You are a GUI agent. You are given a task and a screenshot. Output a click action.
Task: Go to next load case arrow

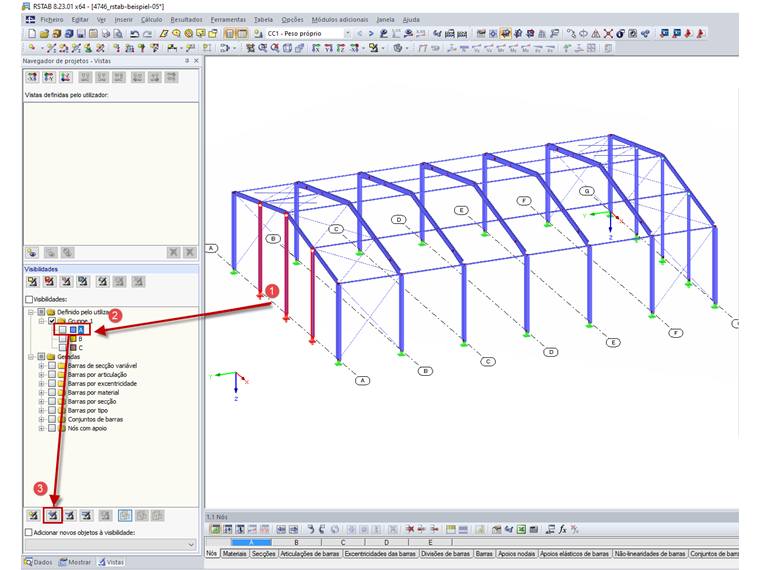coord(371,33)
